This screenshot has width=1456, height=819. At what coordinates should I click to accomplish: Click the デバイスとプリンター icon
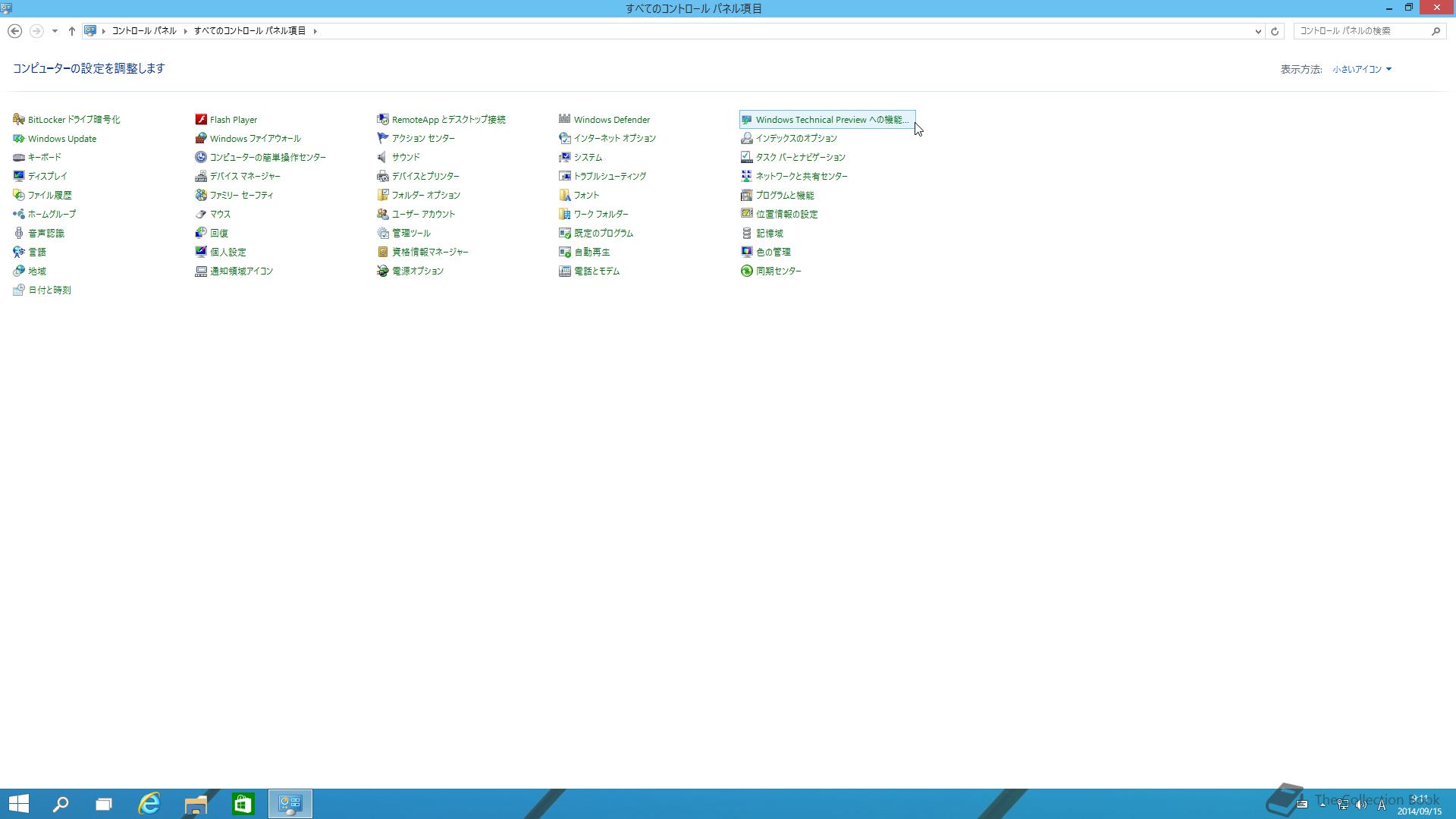click(x=383, y=176)
